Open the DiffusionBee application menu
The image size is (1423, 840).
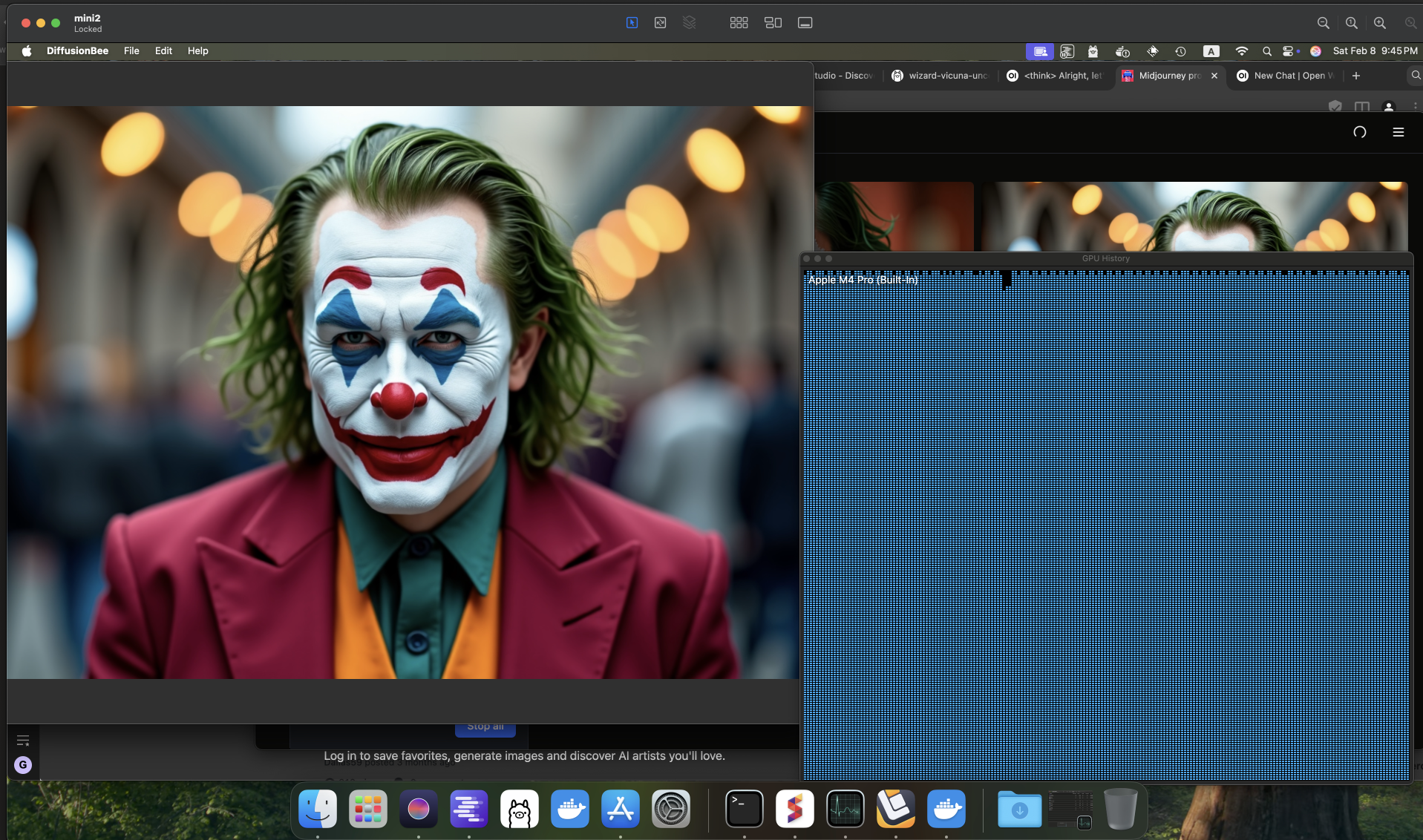click(x=77, y=51)
